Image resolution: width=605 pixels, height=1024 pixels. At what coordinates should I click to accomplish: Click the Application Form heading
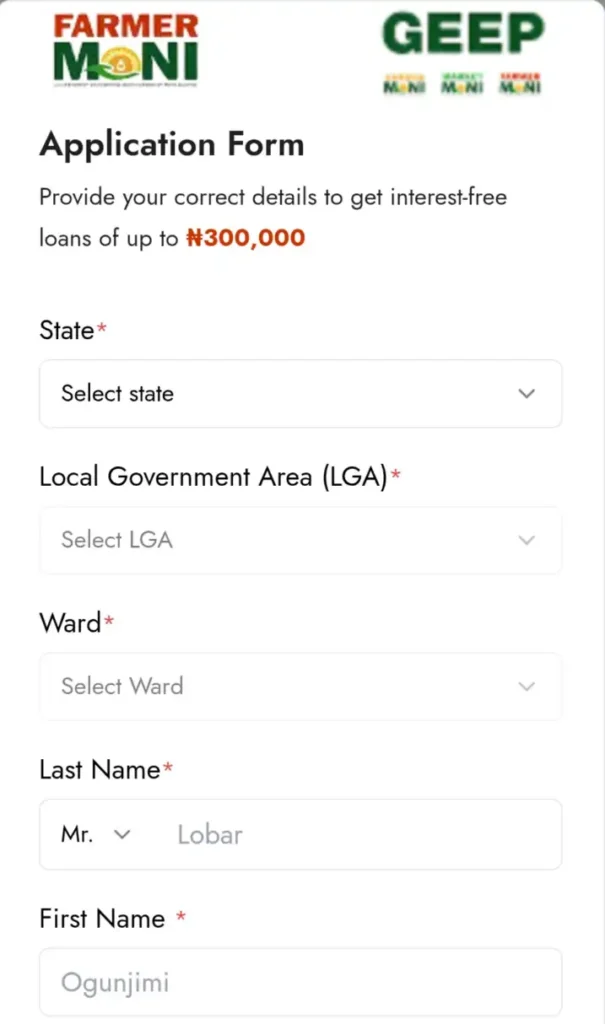(x=171, y=144)
